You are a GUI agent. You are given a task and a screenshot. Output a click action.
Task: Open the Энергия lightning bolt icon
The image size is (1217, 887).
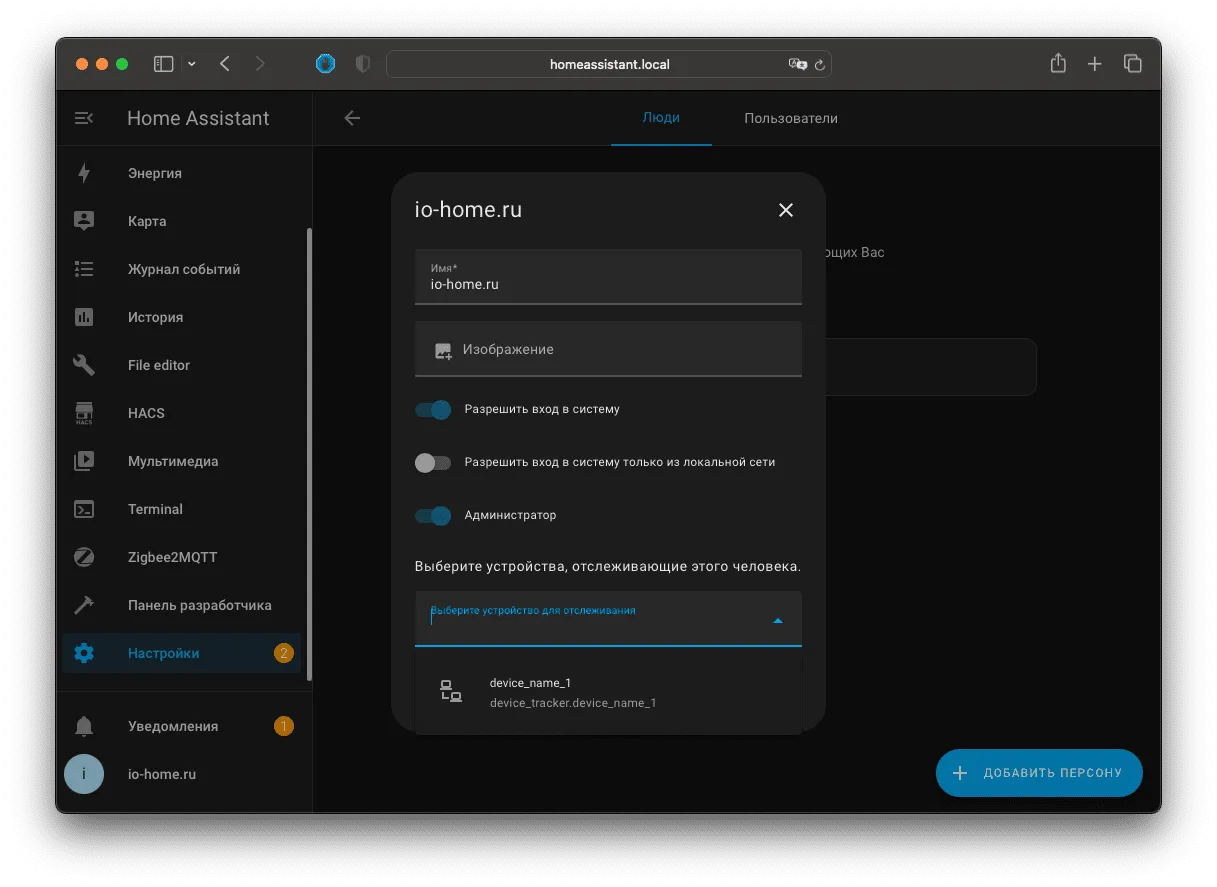[x=84, y=173]
